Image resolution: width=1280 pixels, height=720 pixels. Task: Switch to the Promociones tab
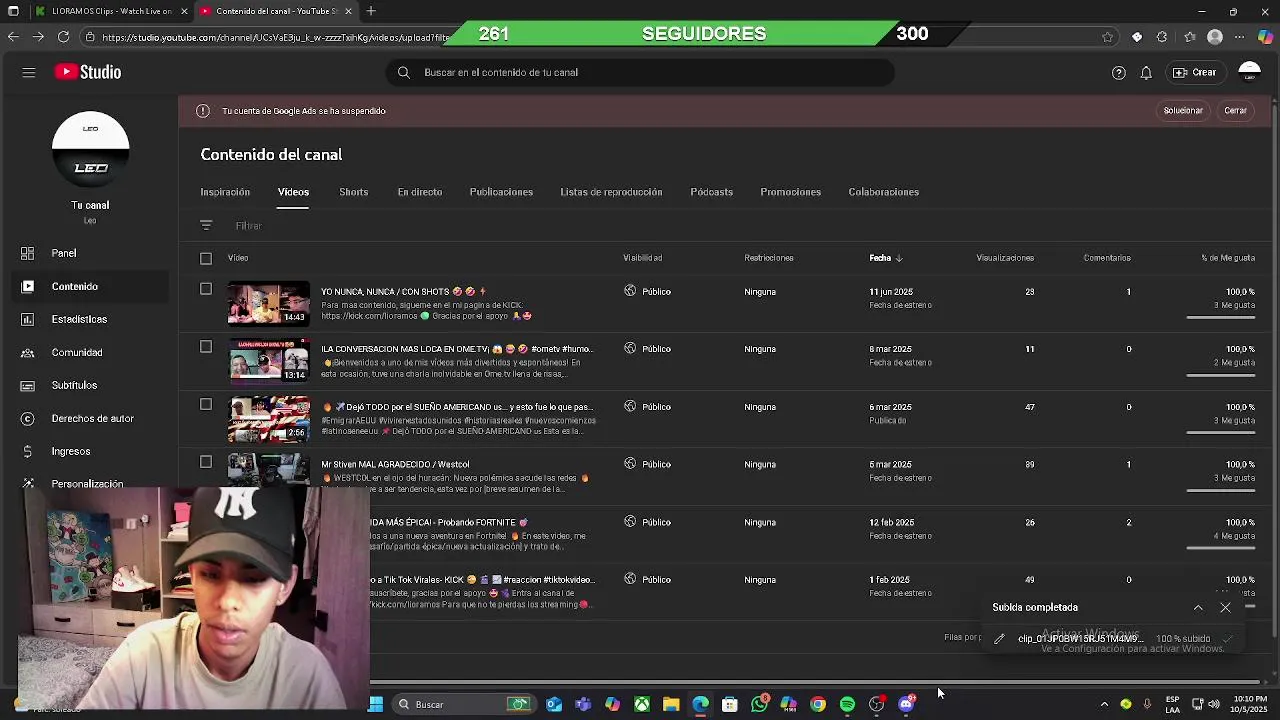[x=790, y=192]
